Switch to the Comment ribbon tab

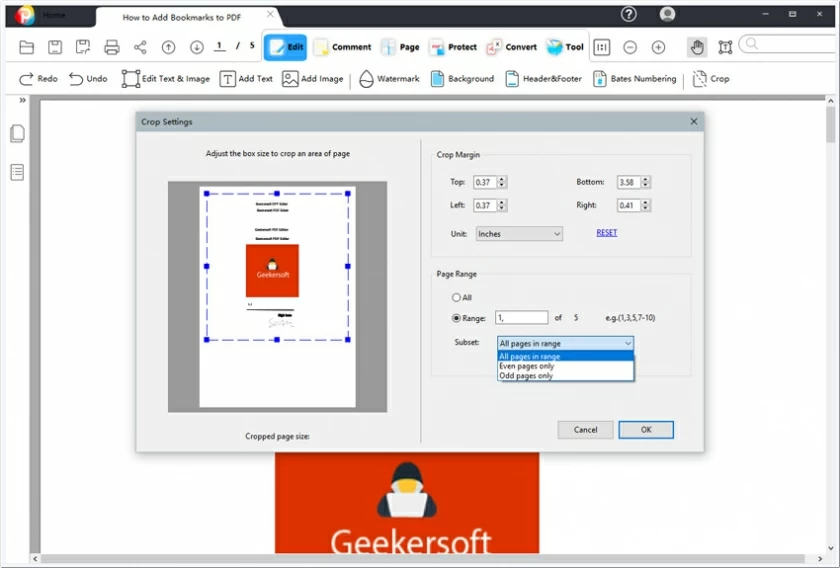pyautogui.click(x=343, y=47)
